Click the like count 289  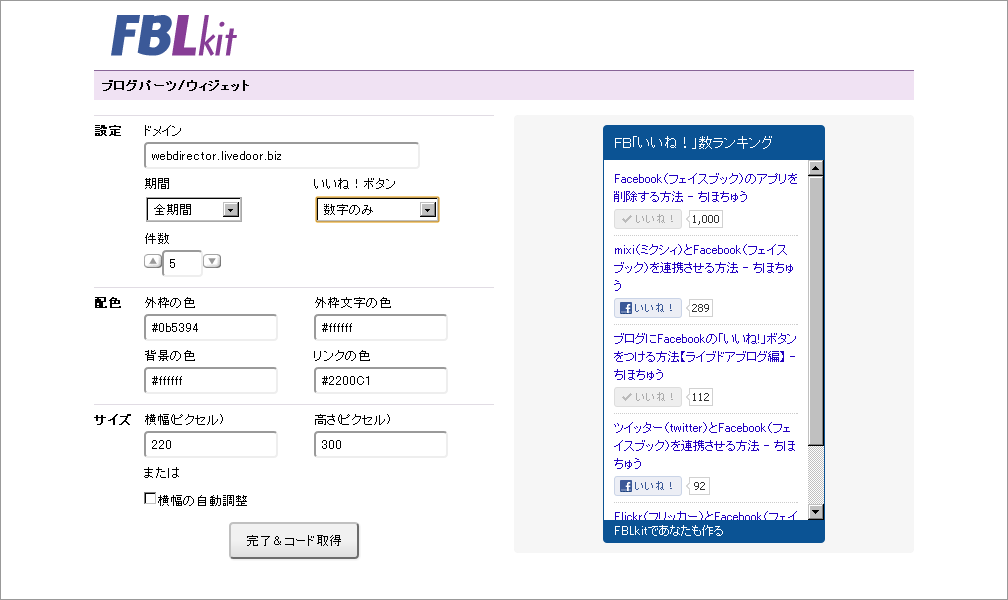coord(700,308)
